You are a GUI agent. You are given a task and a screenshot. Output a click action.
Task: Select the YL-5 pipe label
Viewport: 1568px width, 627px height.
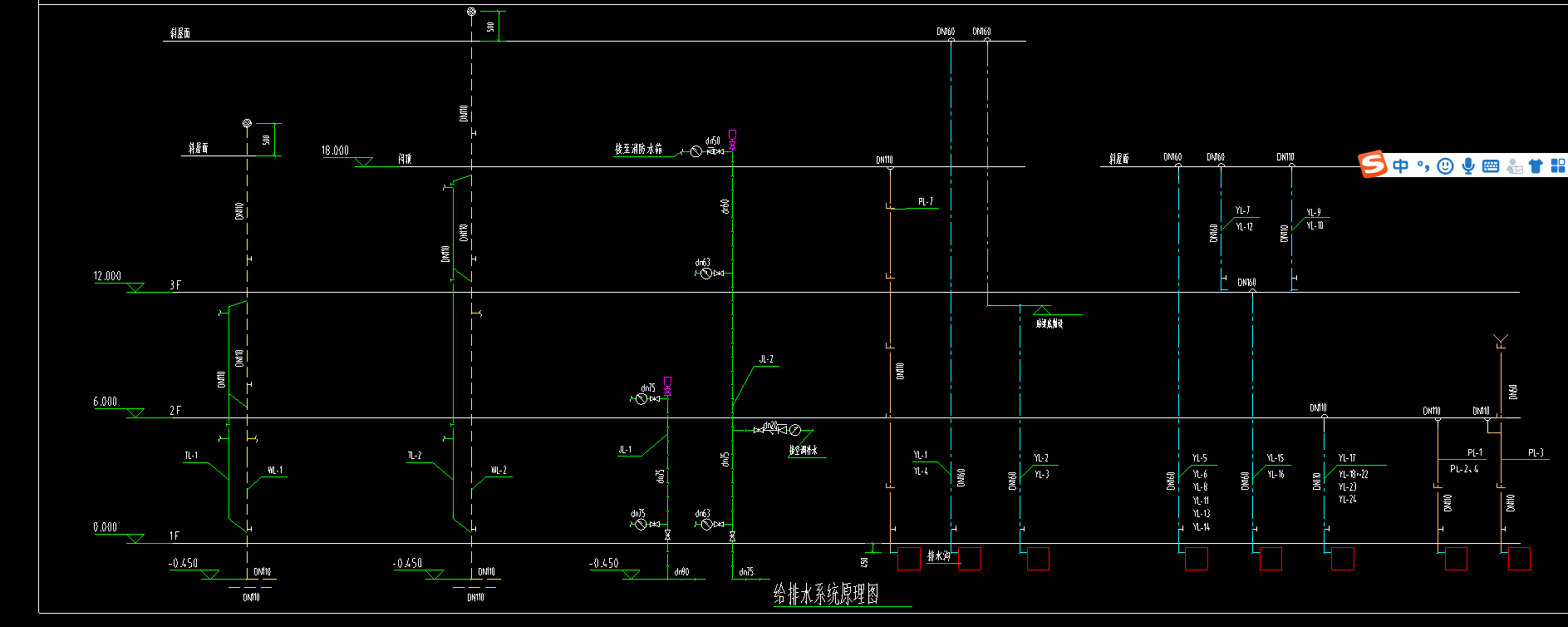[1200, 458]
